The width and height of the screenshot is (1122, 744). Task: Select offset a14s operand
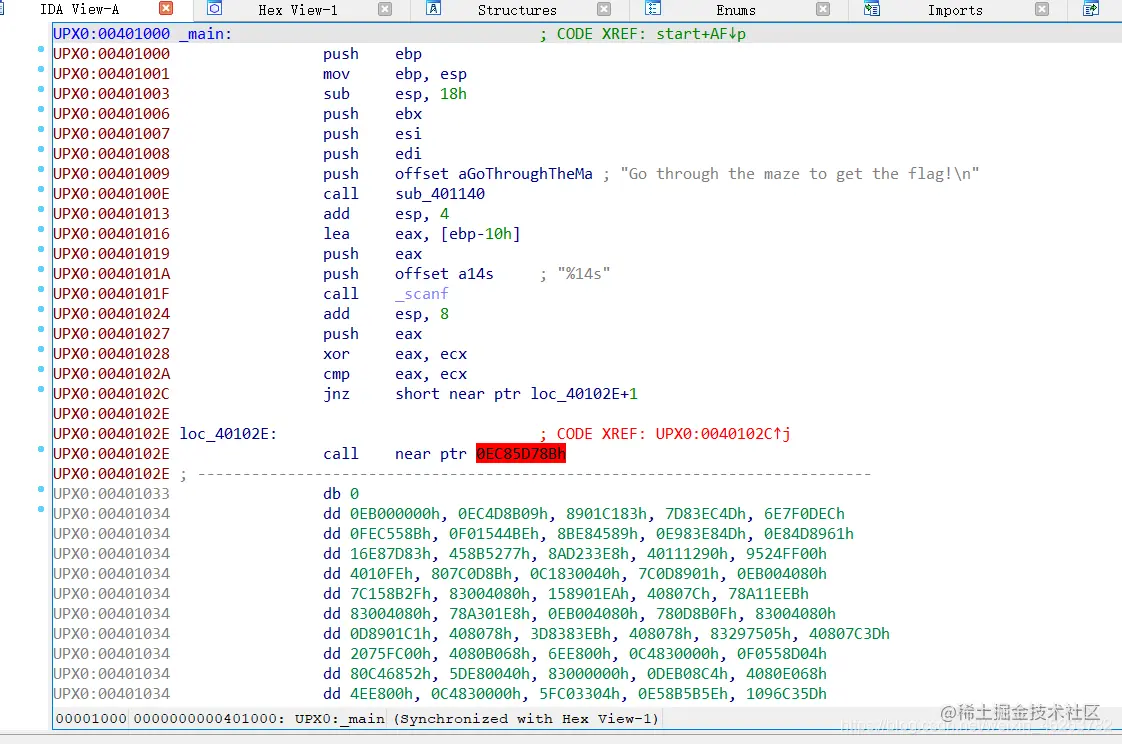click(x=444, y=274)
